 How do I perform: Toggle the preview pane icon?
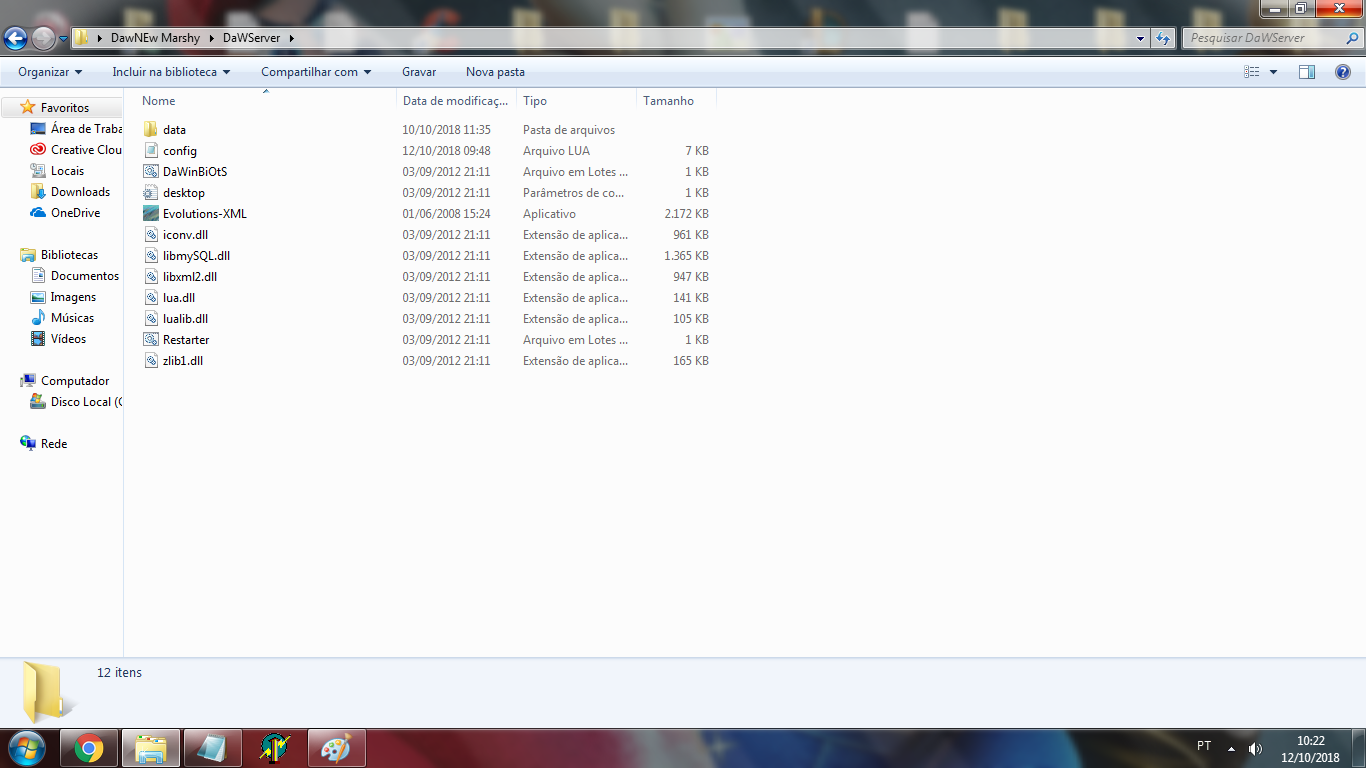click(x=1307, y=72)
